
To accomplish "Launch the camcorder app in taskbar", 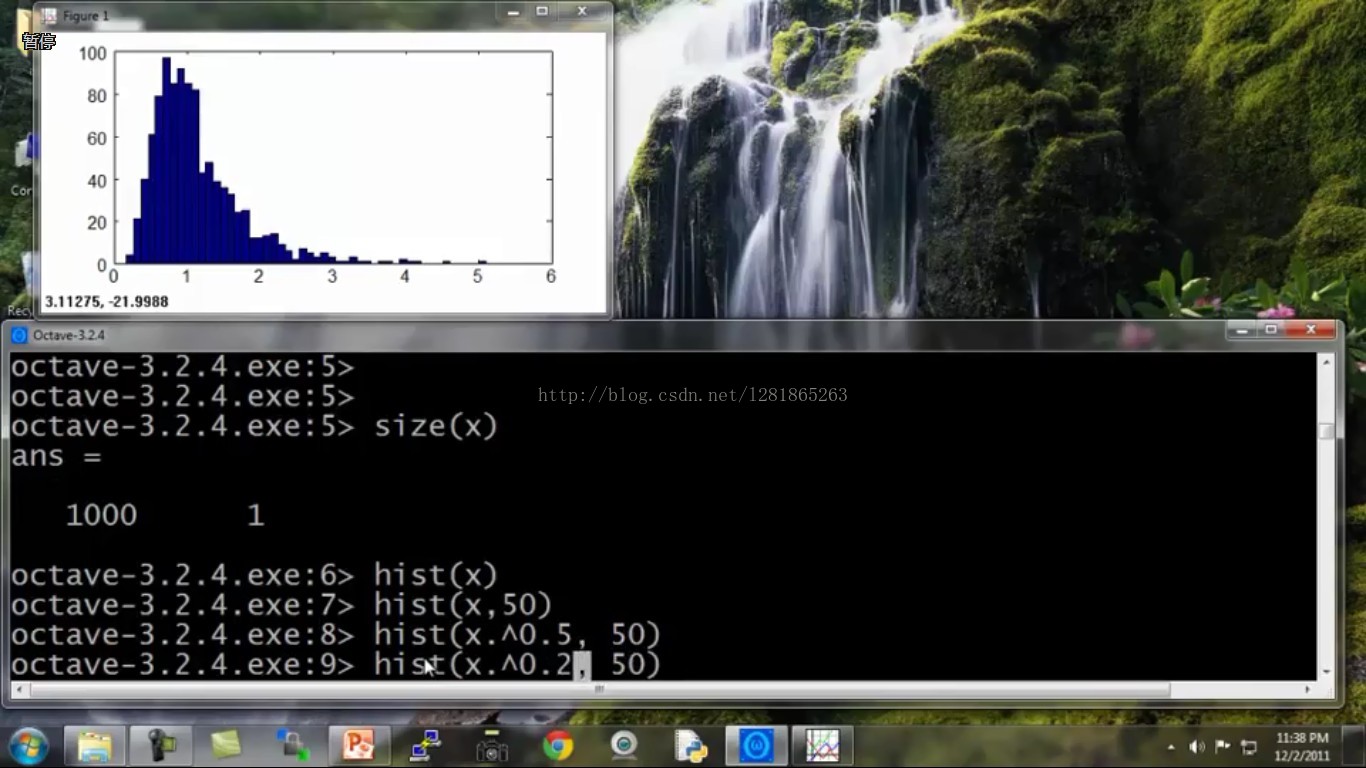I will (x=161, y=746).
